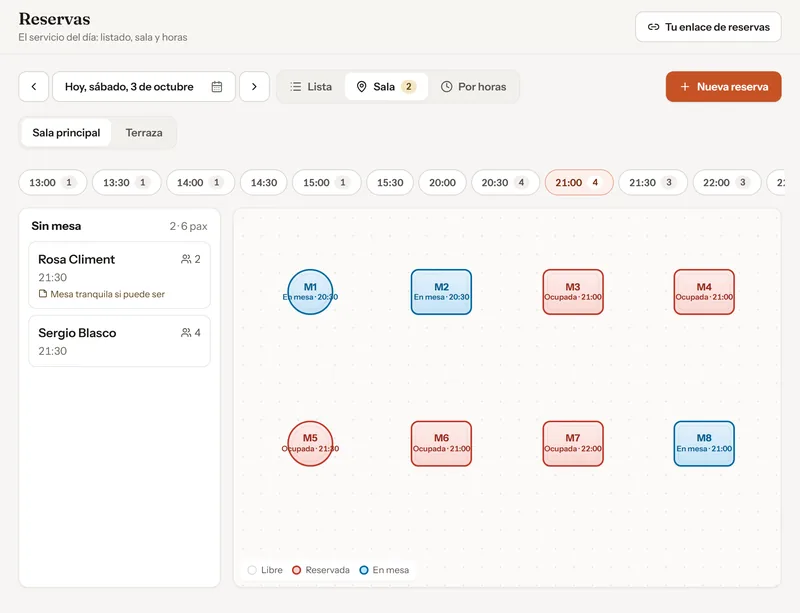800x613 pixels.
Task: Switch to Lista view
Action: (311, 87)
